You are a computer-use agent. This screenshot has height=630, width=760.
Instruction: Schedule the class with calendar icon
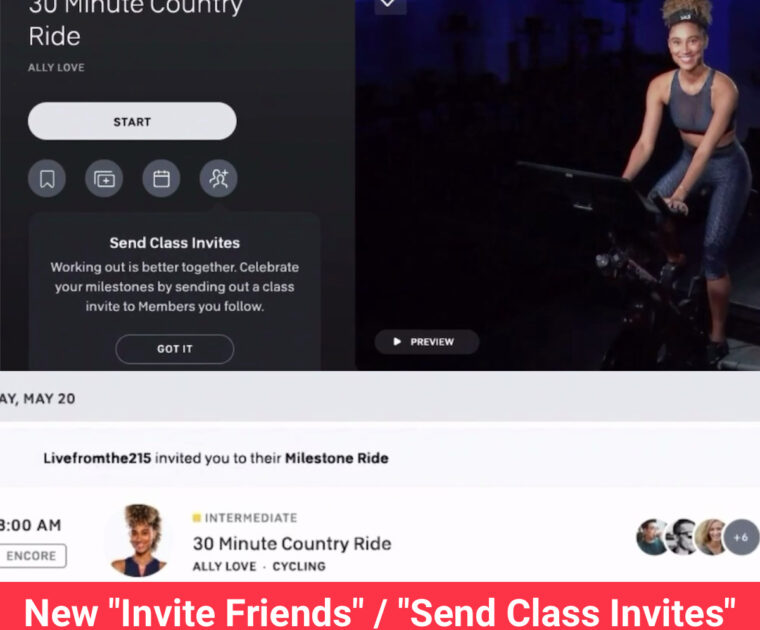point(161,179)
